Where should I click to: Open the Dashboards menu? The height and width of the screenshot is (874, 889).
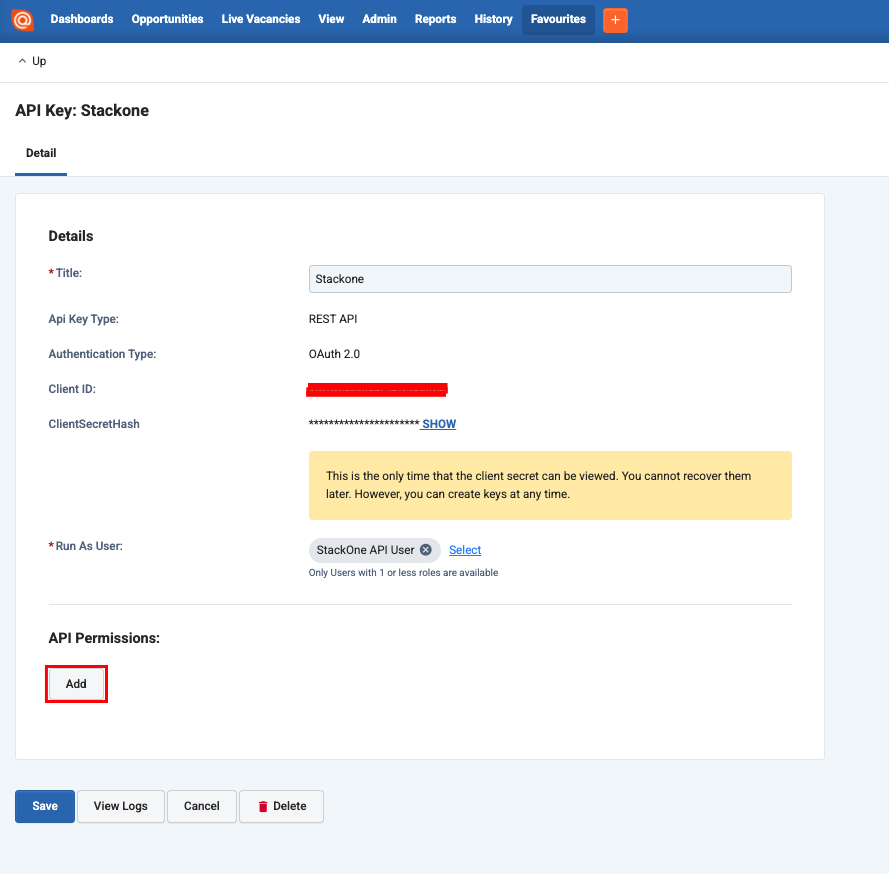click(x=82, y=19)
